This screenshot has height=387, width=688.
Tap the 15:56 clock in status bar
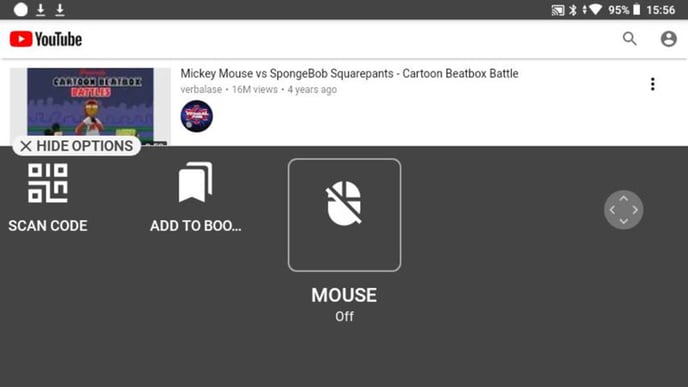click(660, 10)
